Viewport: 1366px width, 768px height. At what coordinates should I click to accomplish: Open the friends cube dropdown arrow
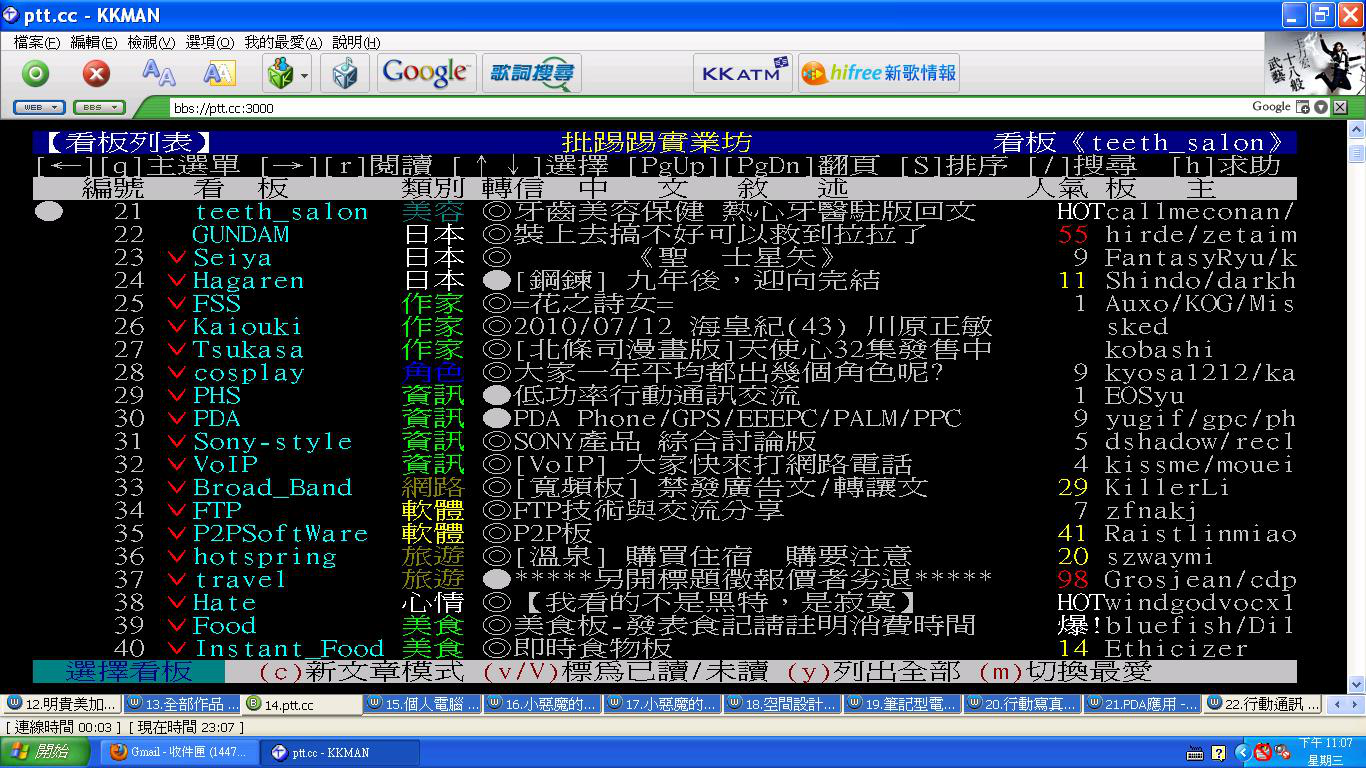coord(304,75)
